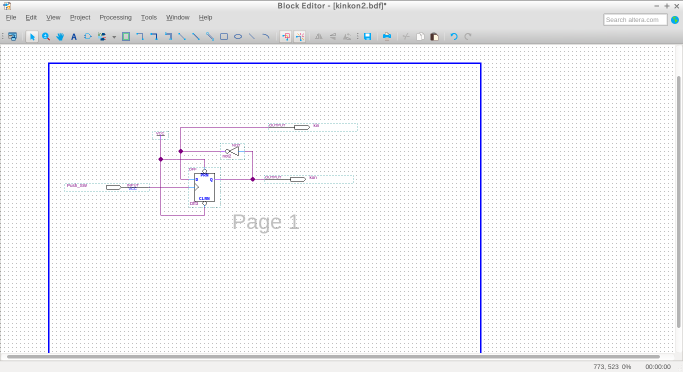Select the D flip-flop symbol
683x372 pixels.
click(x=204, y=187)
